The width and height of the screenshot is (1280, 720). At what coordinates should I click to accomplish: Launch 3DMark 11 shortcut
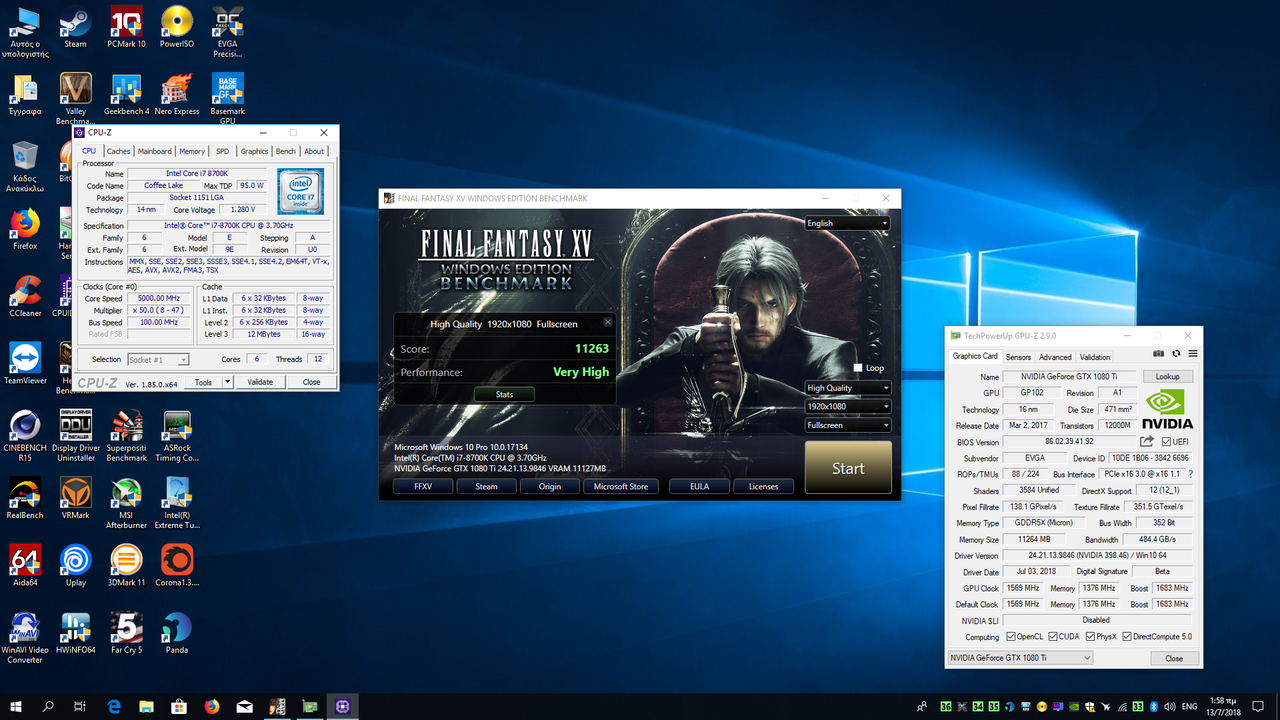(126, 565)
